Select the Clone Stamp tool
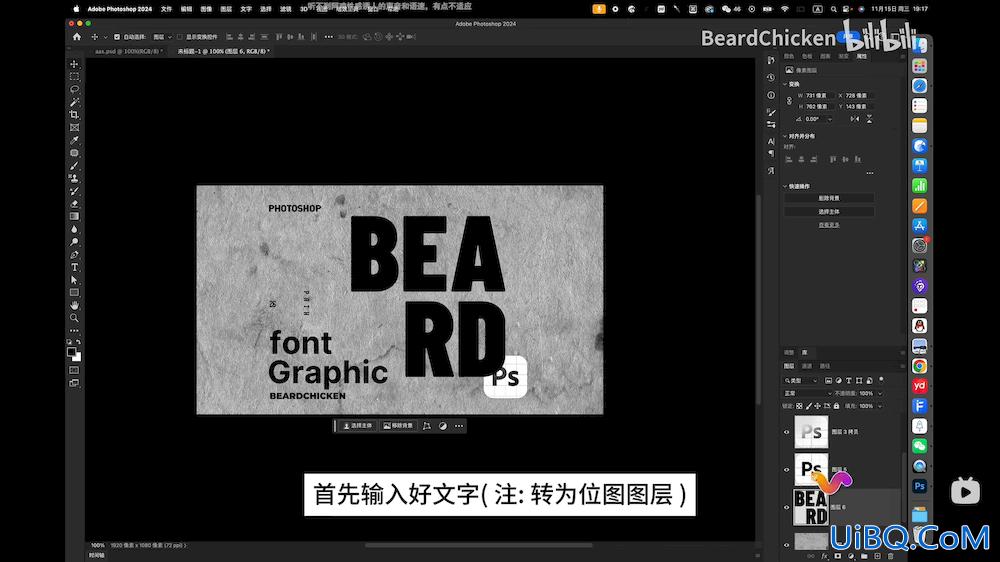Screen dimensions: 1000x562 point(74,179)
